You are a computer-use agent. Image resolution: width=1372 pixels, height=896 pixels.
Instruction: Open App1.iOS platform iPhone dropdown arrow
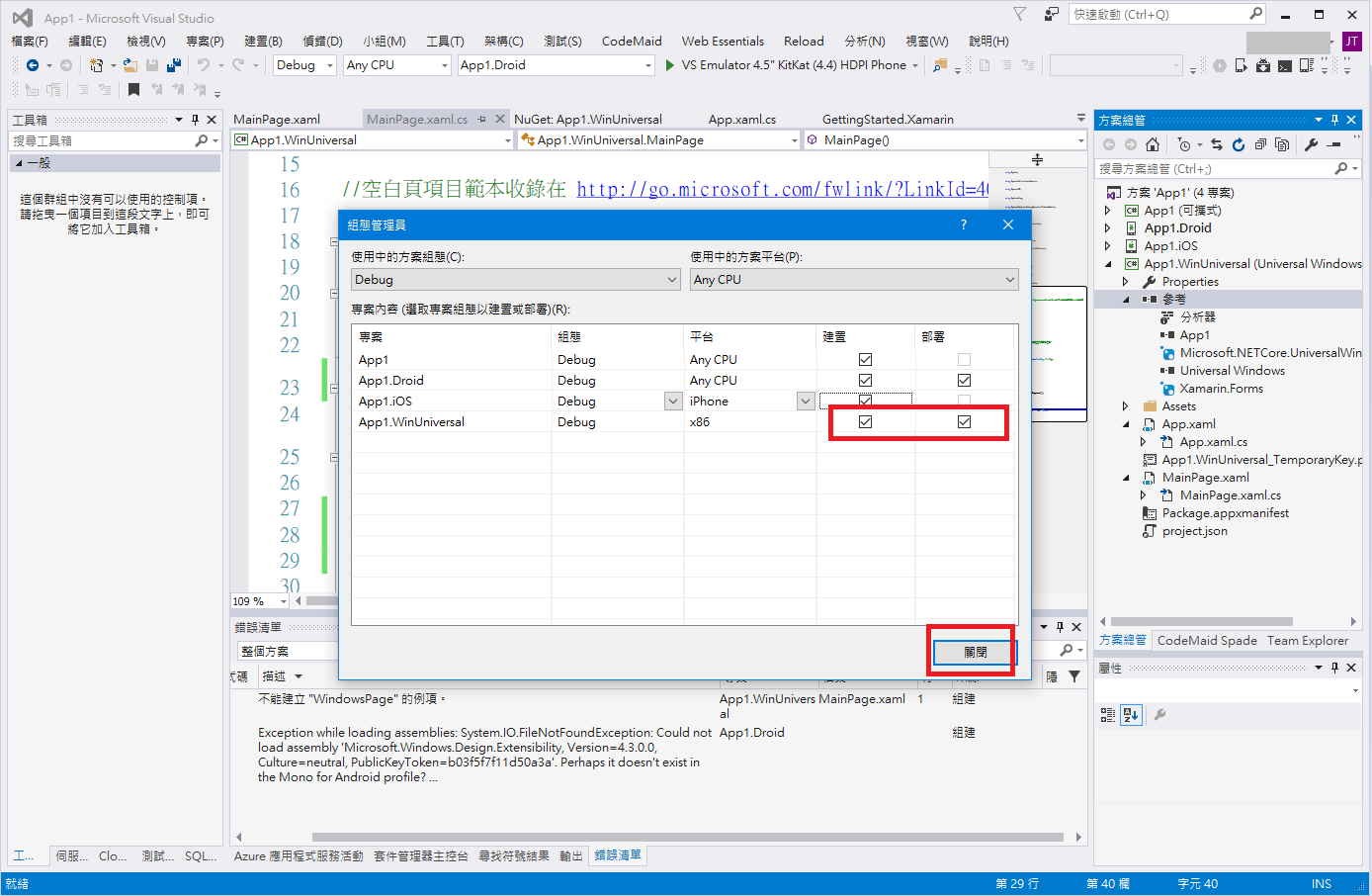pos(806,401)
